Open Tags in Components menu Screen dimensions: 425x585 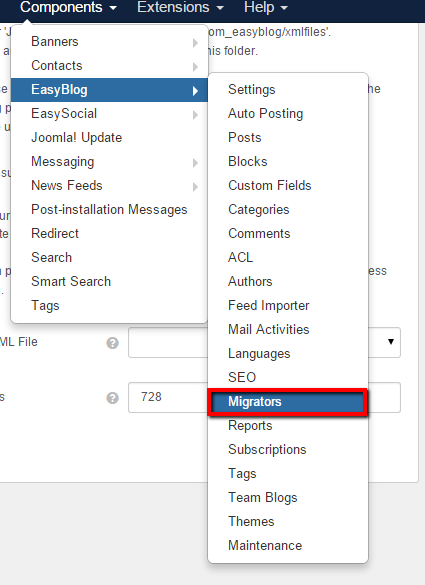point(109,306)
